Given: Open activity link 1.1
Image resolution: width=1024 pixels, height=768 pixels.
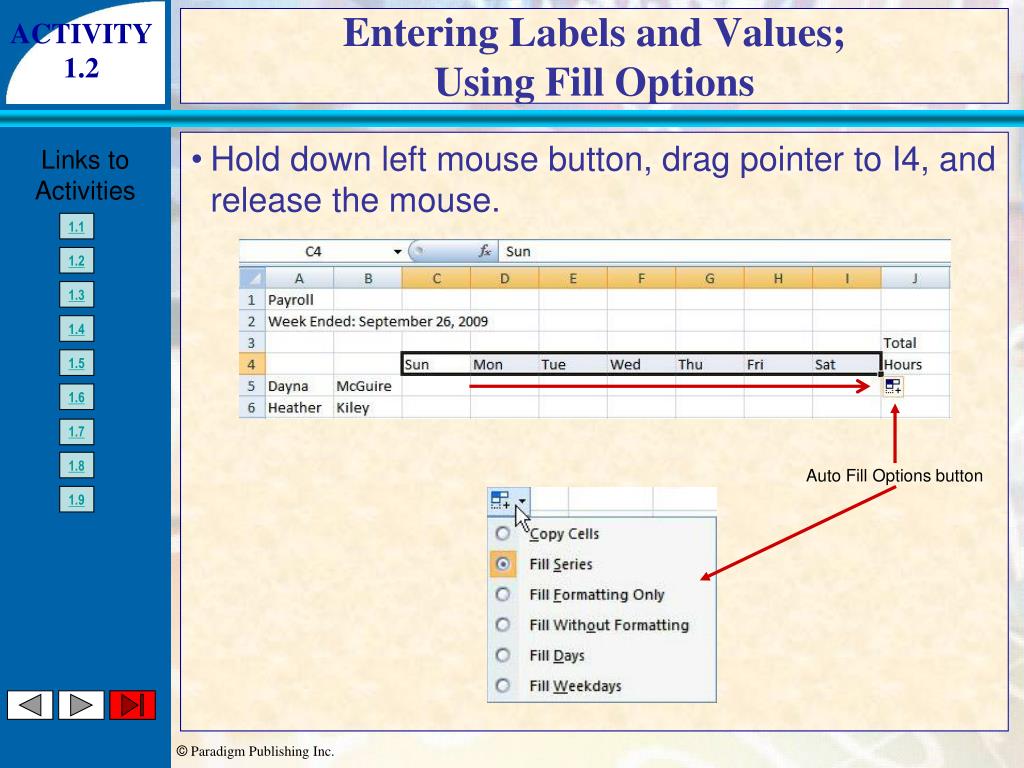Looking at the screenshot, I should tap(76, 227).
